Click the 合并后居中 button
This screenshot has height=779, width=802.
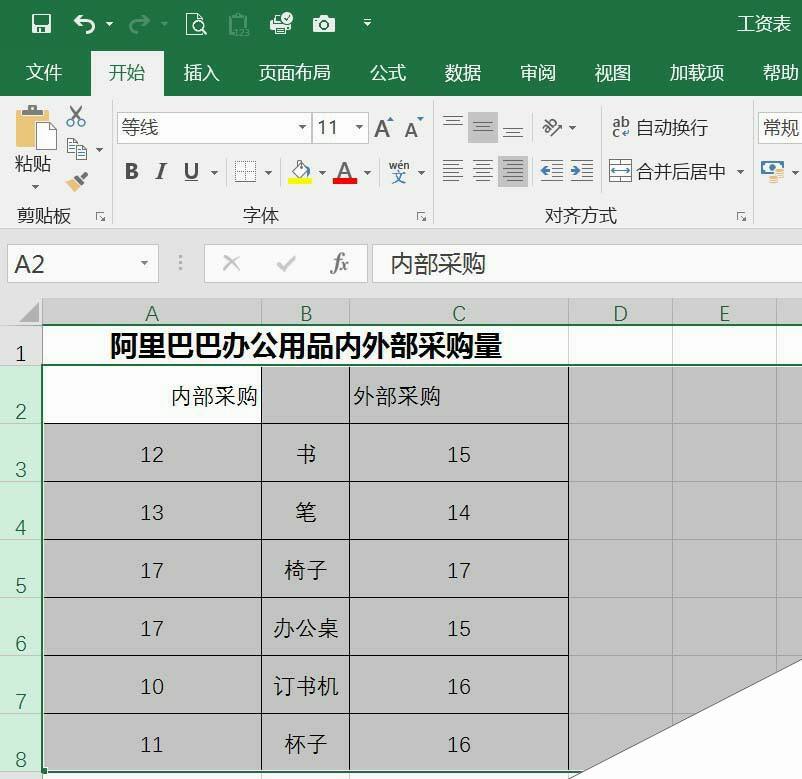(667, 171)
